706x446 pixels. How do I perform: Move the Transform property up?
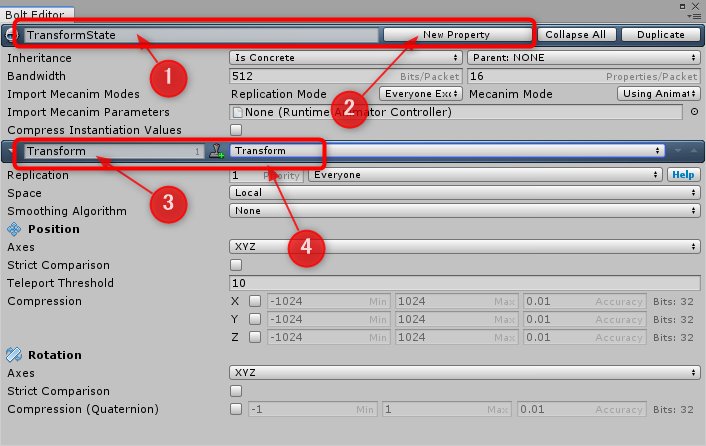point(694,151)
